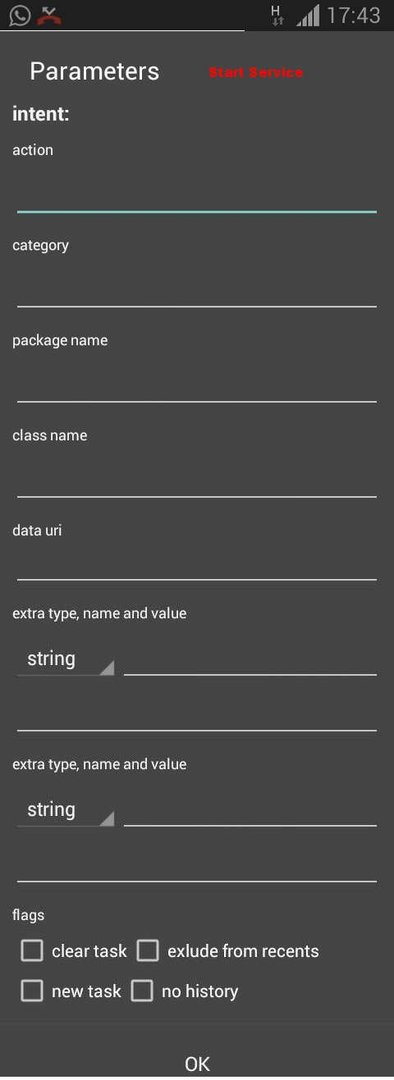Tap the red Start Service label
The image size is (394, 1080).
pos(256,72)
